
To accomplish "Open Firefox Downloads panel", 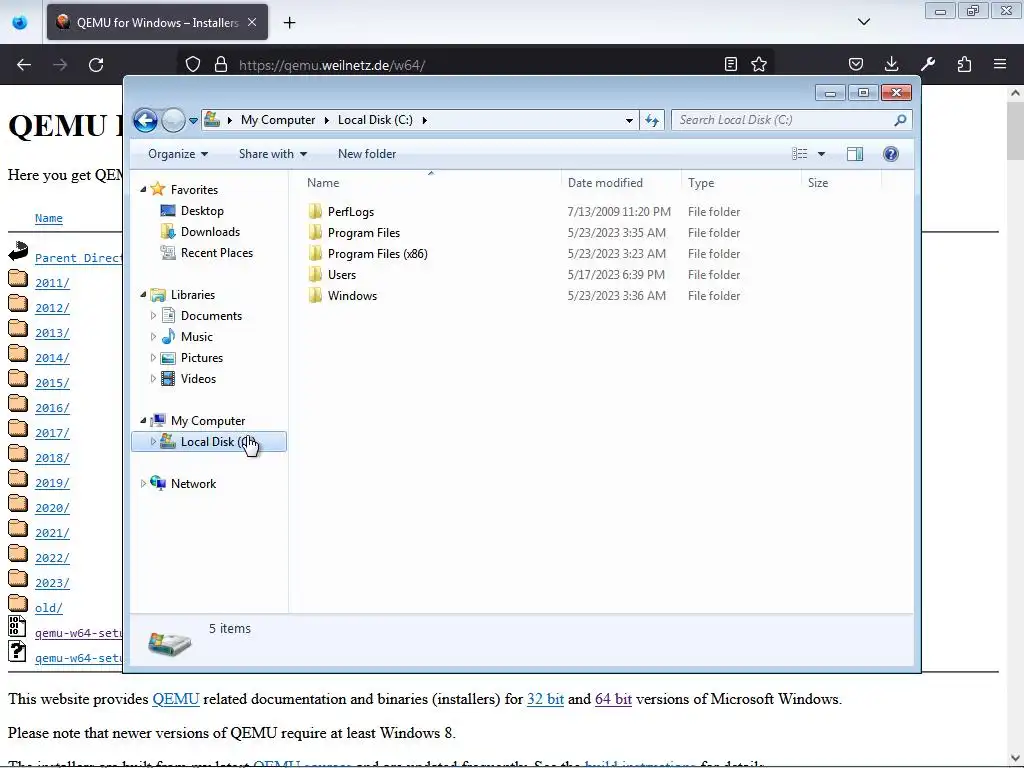I will coord(891,64).
